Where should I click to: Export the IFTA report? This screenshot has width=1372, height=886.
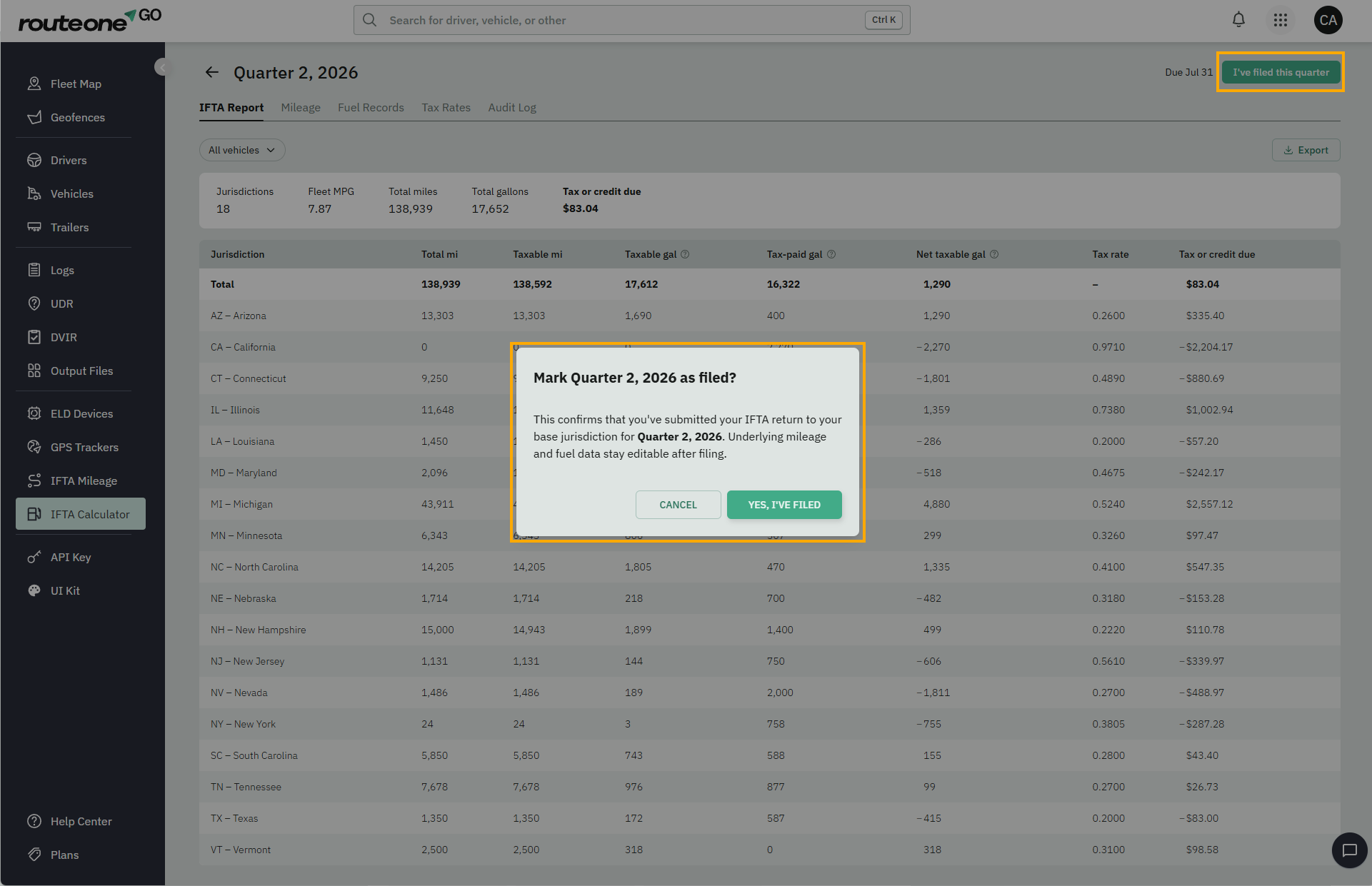[1306, 150]
